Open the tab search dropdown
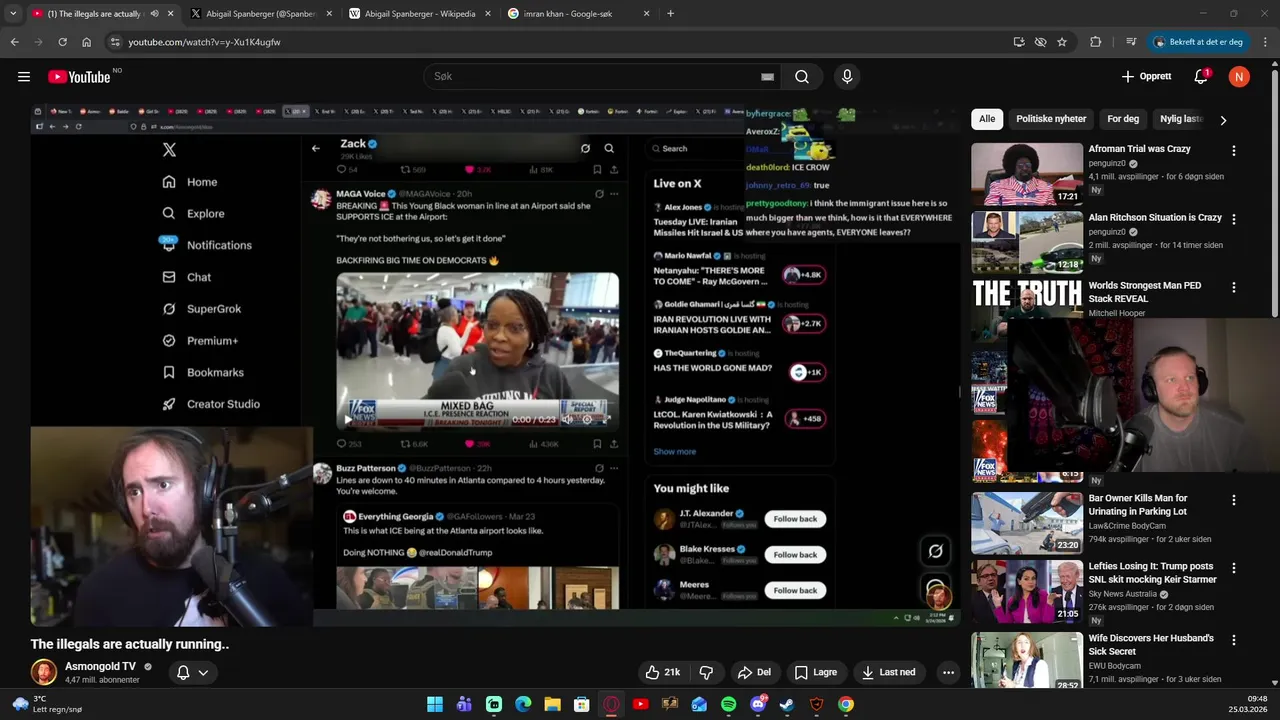Image resolution: width=1280 pixels, height=720 pixels. (x=13, y=14)
